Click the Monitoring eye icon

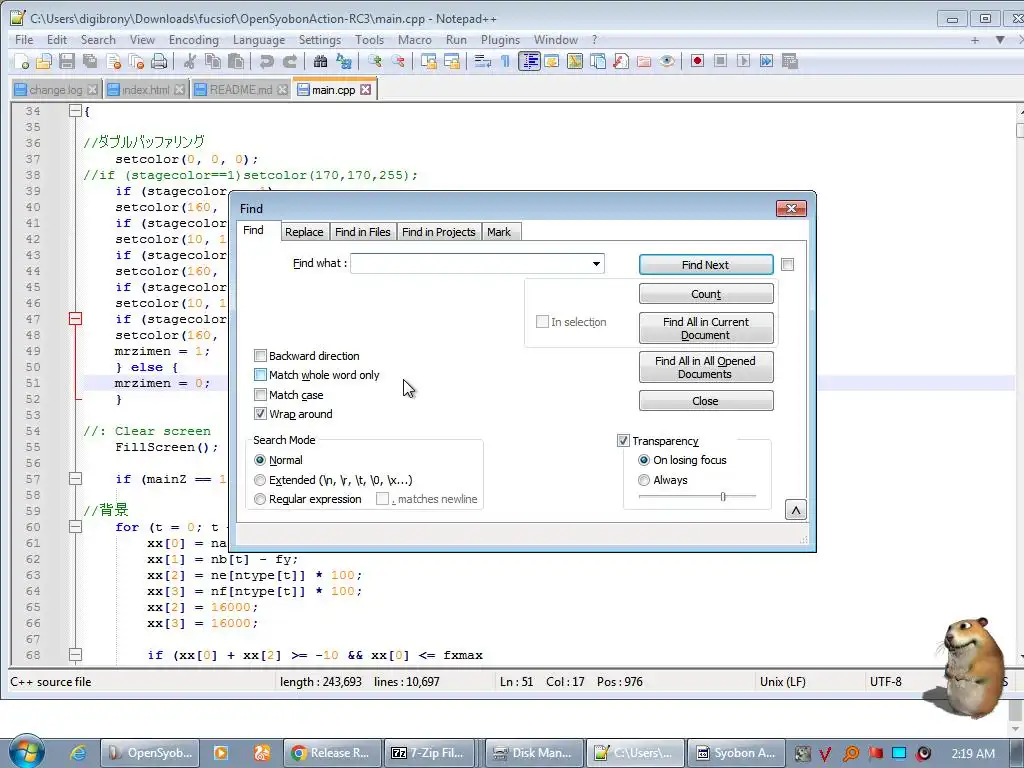point(667,61)
